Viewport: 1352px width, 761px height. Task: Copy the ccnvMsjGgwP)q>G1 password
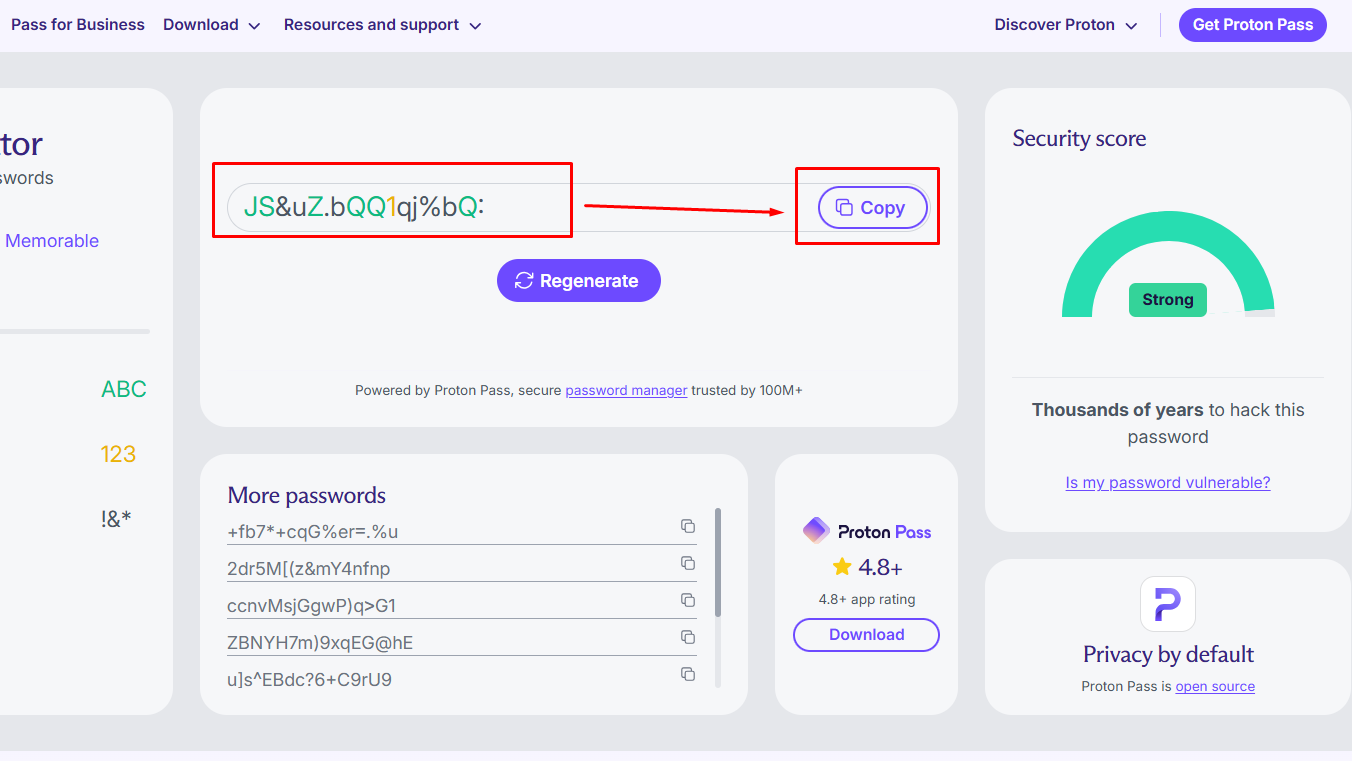coord(688,600)
